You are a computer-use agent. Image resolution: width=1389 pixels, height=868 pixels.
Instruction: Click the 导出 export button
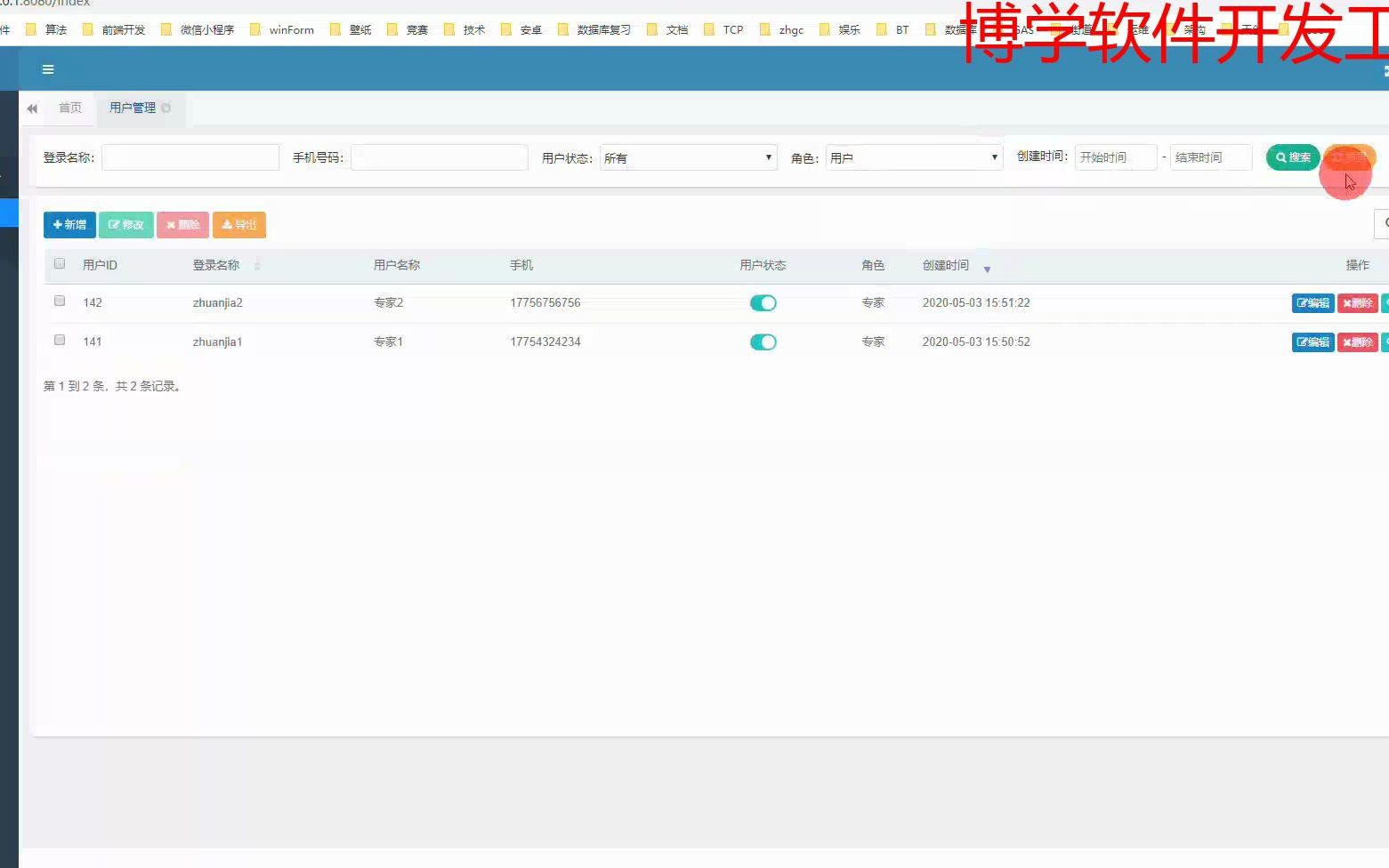coord(238,224)
